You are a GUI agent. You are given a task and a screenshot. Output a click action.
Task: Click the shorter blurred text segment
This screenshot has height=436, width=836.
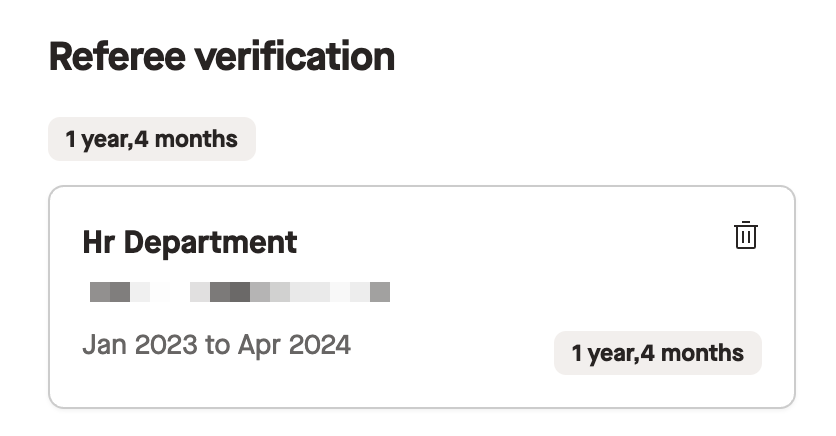coord(130,292)
